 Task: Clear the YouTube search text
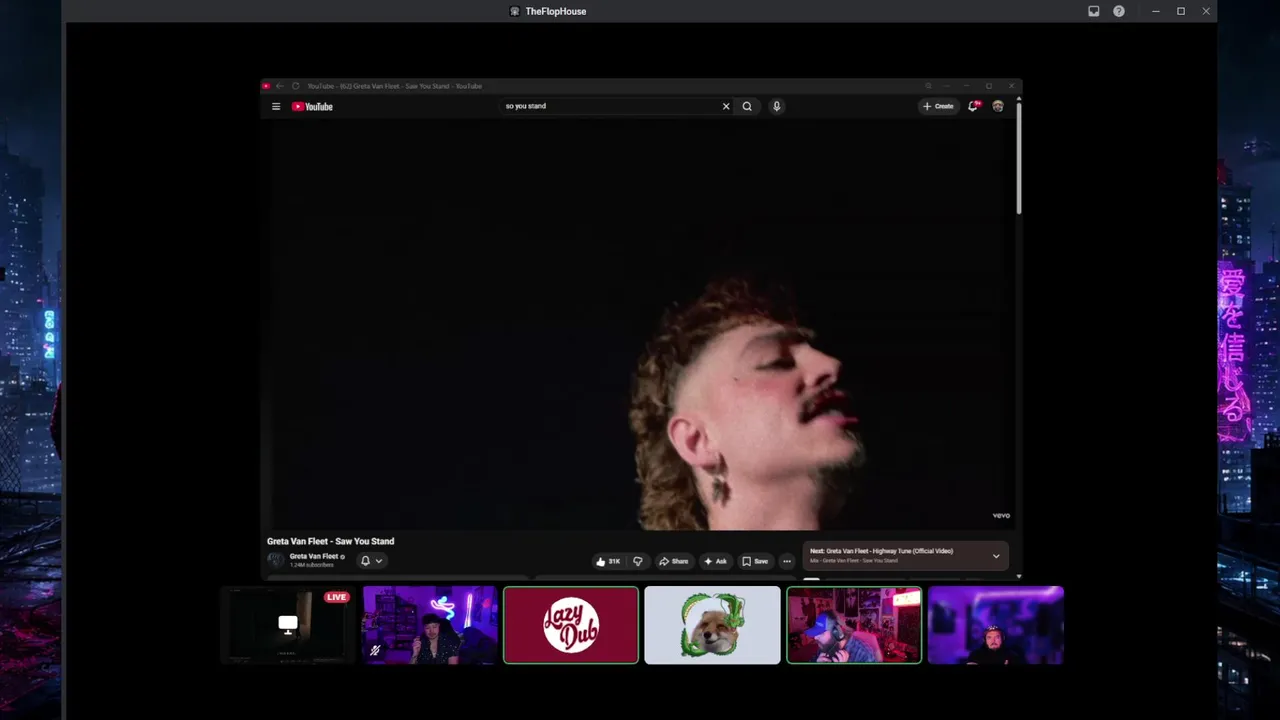pyautogui.click(x=726, y=106)
